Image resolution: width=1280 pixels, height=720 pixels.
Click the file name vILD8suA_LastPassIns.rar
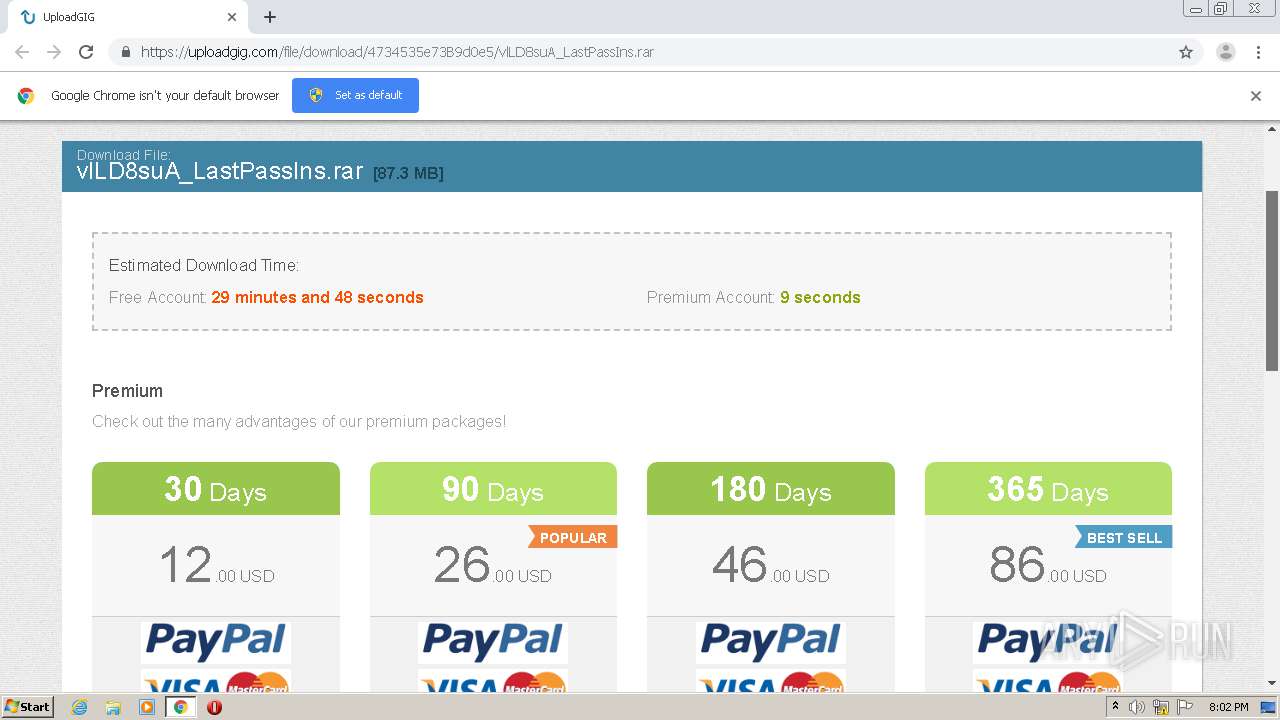(x=220, y=171)
